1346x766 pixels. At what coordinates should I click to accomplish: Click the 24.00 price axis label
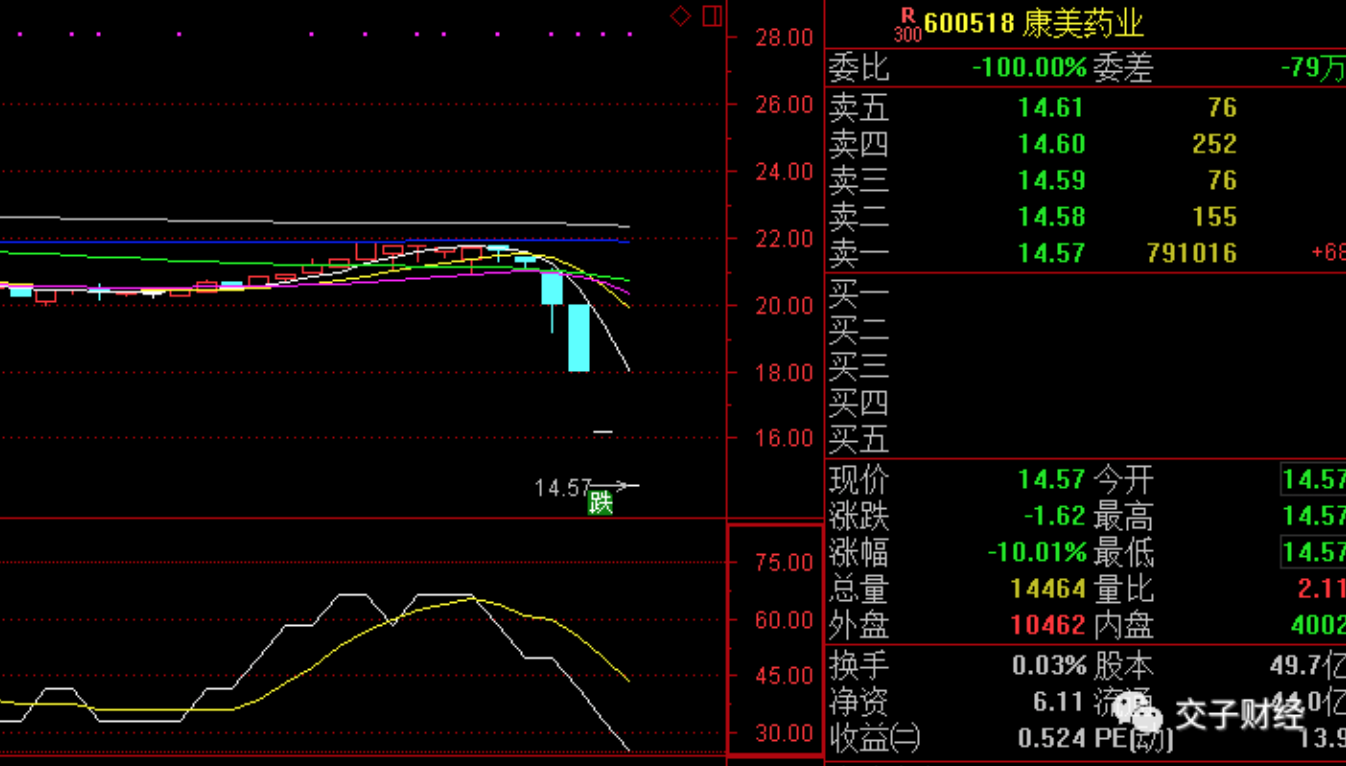click(x=785, y=172)
